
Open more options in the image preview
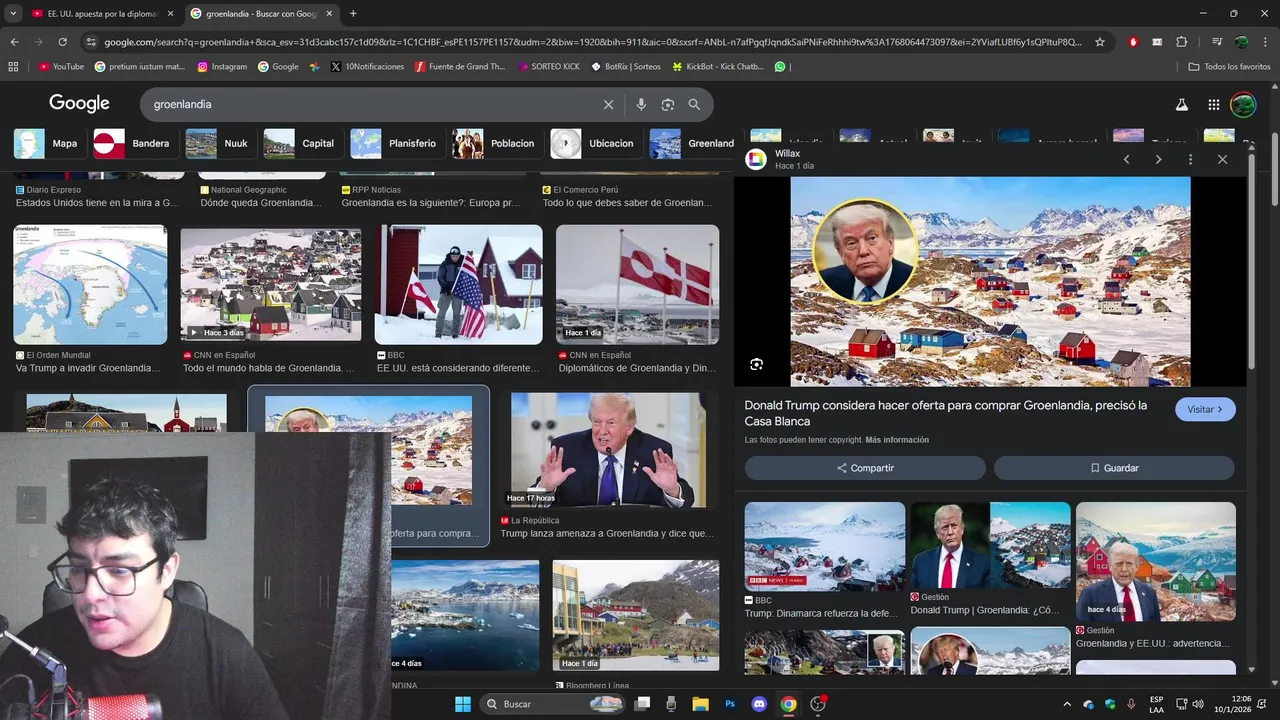1190,159
